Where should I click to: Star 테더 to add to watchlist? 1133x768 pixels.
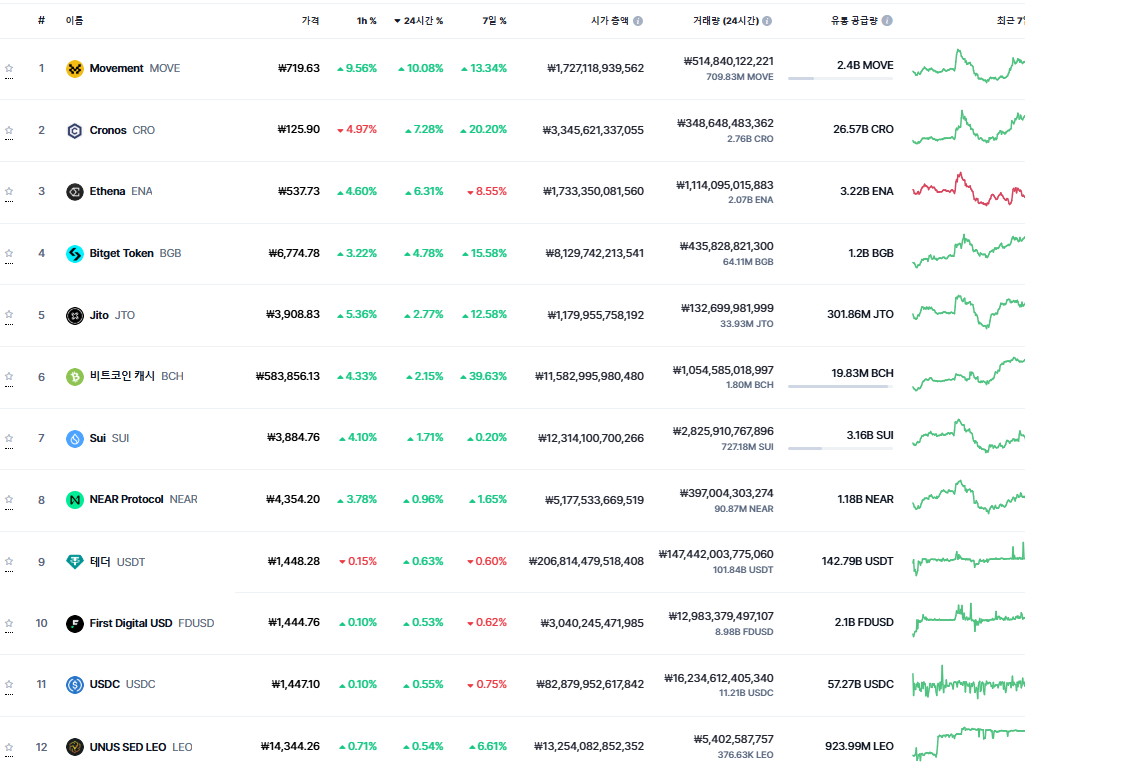click(x=9, y=562)
